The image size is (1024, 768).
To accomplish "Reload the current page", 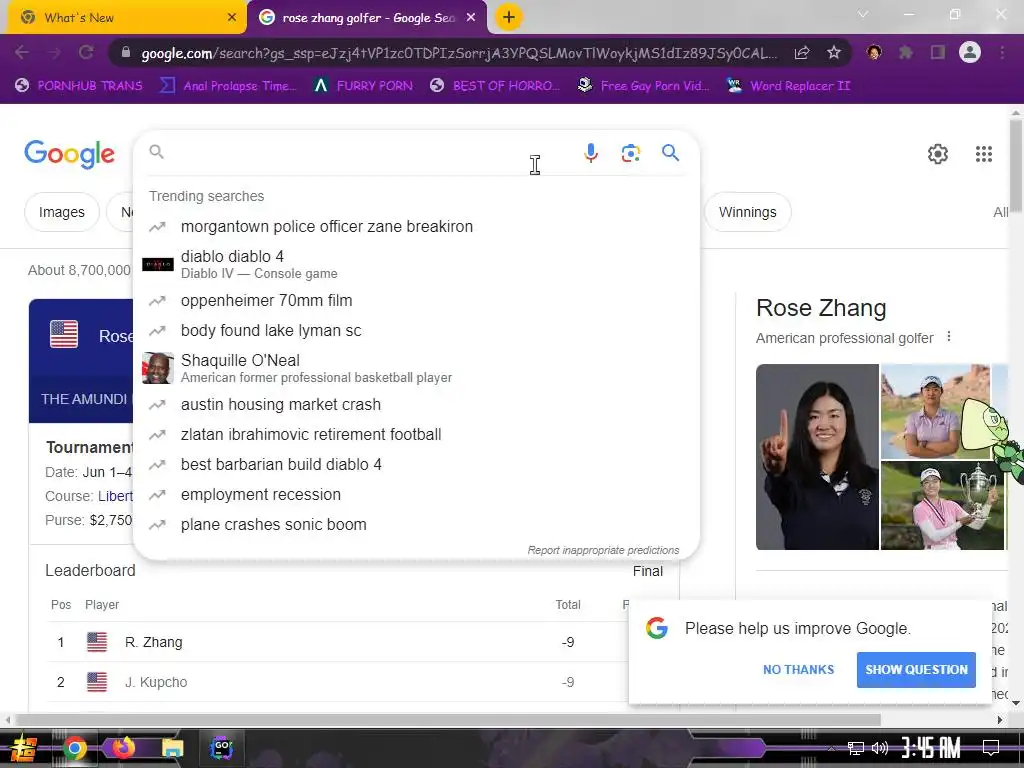I will (86, 53).
